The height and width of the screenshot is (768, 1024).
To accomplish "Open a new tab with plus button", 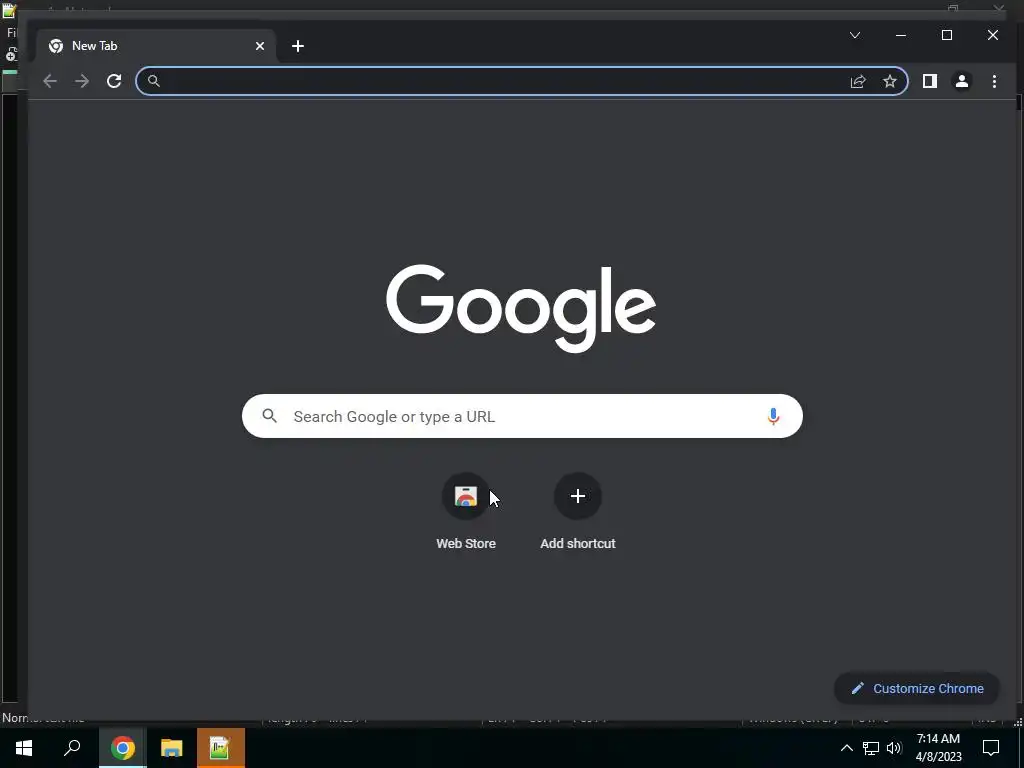I will 298,46.
